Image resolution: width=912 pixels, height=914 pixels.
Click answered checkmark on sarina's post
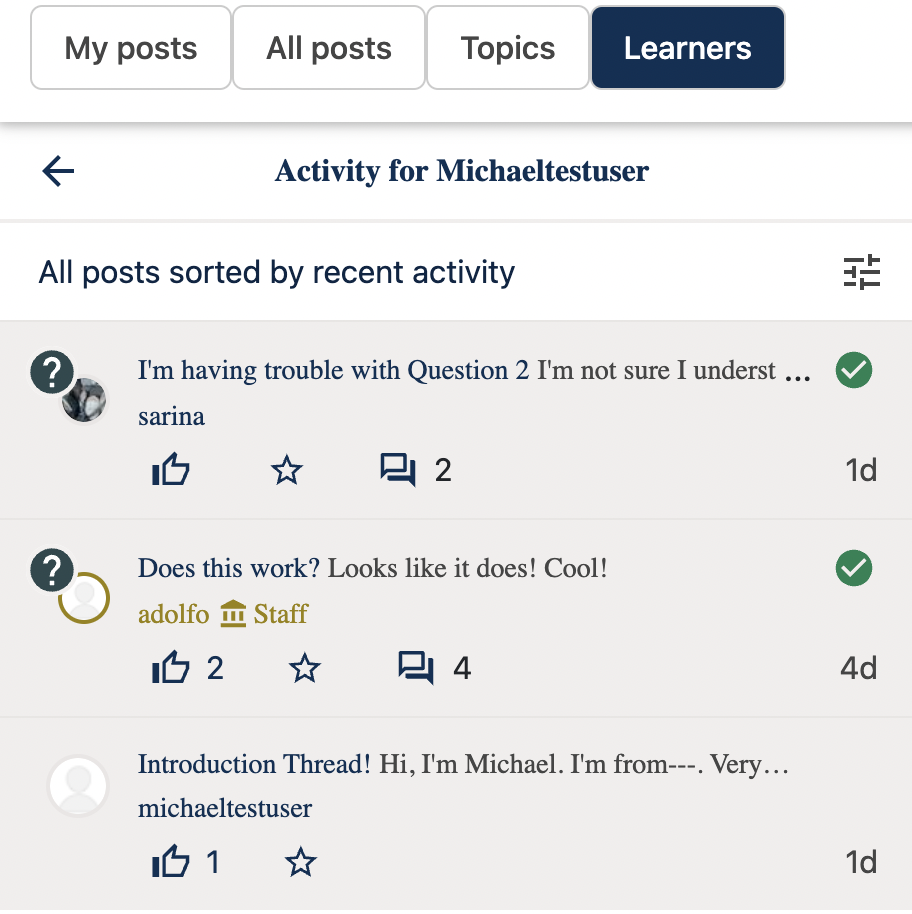click(853, 371)
